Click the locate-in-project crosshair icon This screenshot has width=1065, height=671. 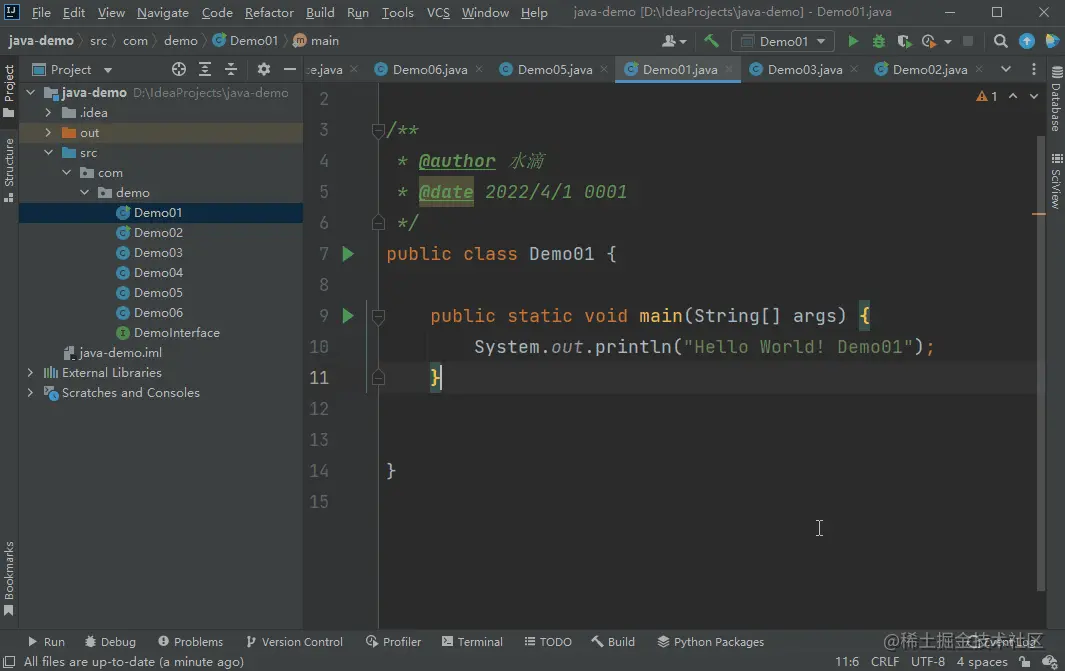[179, 69]
